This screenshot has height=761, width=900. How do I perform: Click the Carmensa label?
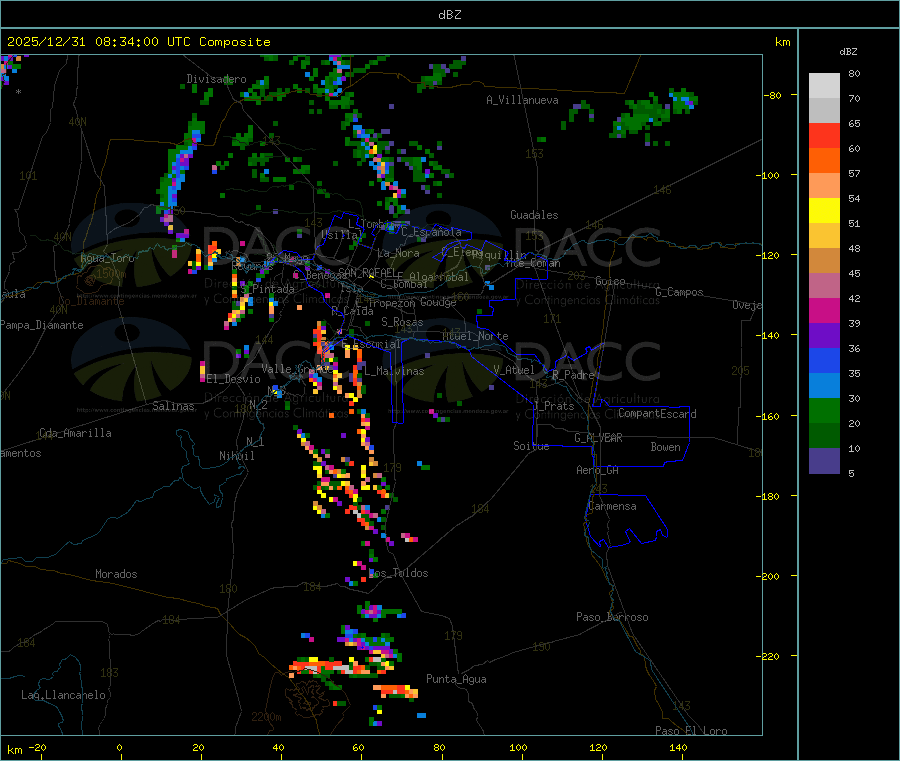tap(612, 506)
